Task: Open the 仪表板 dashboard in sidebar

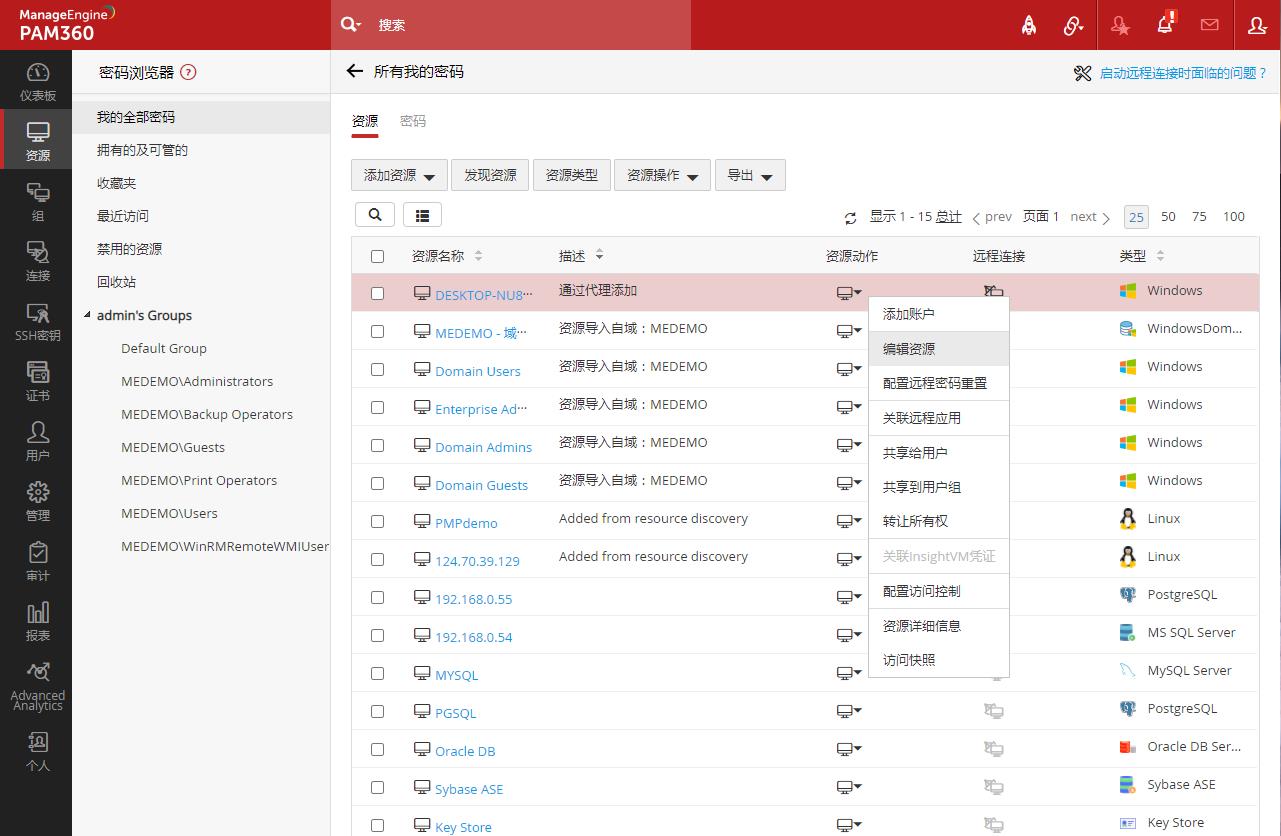Action: coord(37,82)
